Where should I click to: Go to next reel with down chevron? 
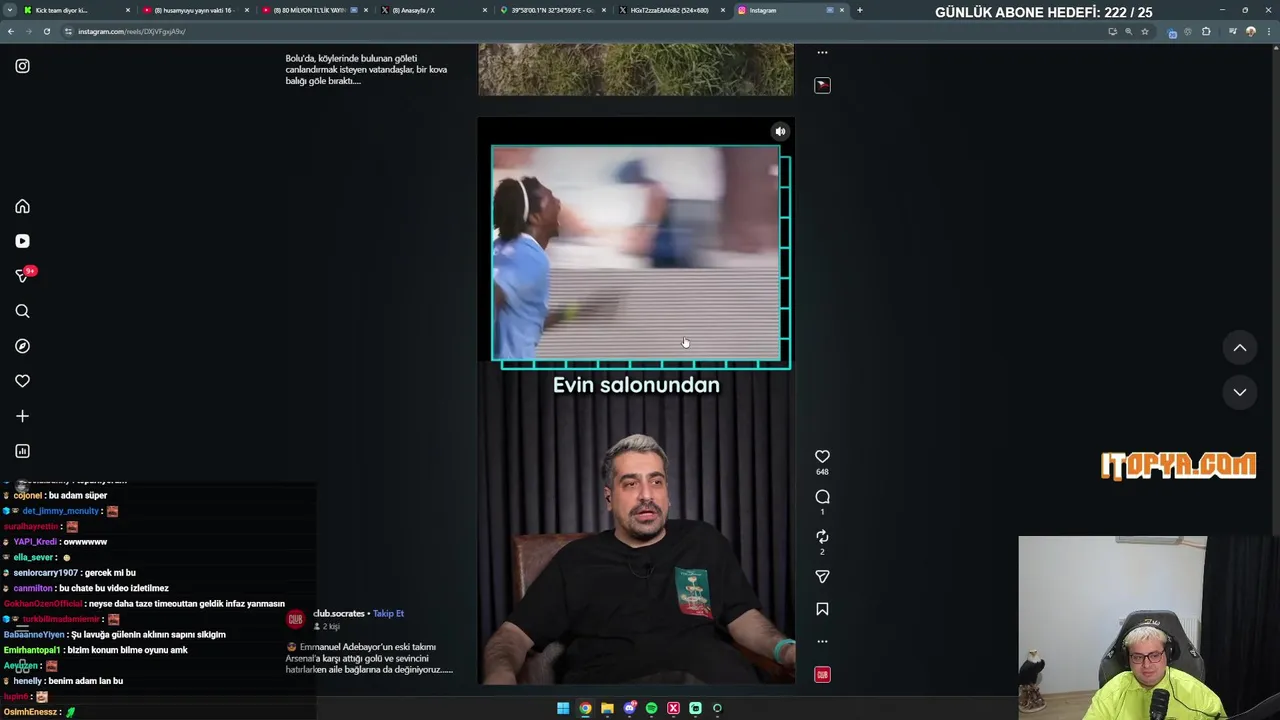tap(1240, 392)
